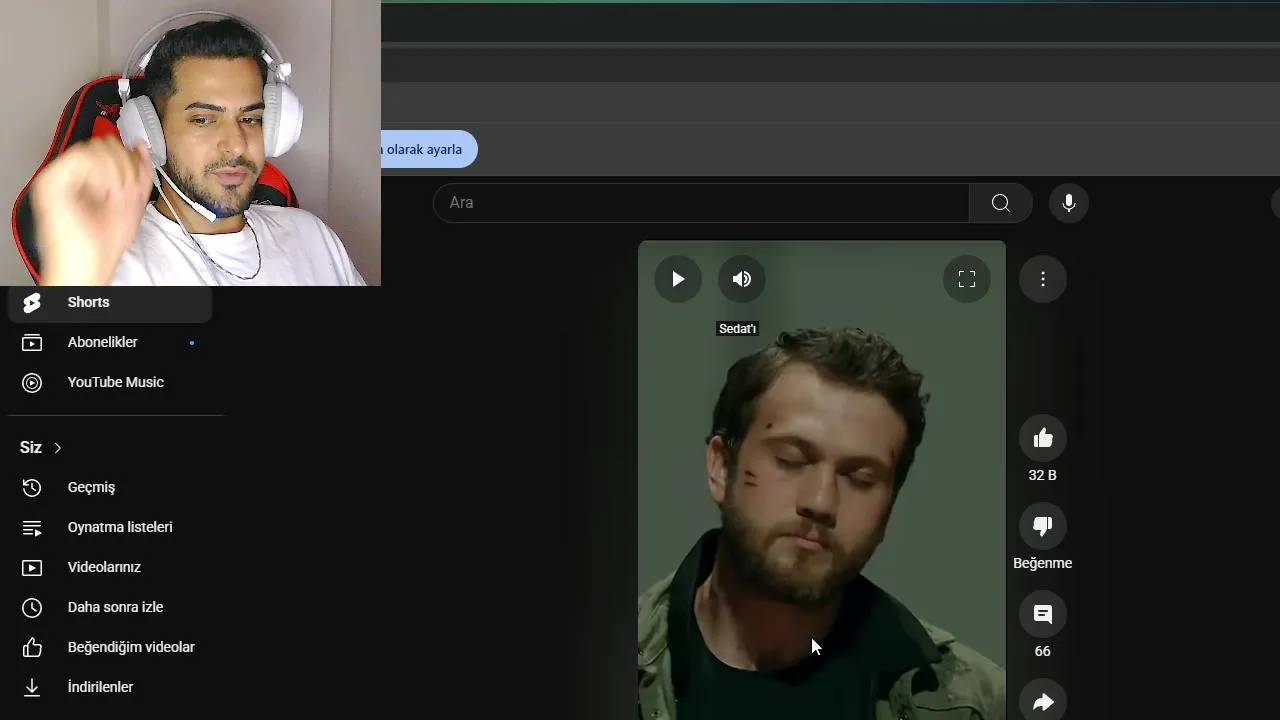Click the playlist lines icon

tap(32, 527)
